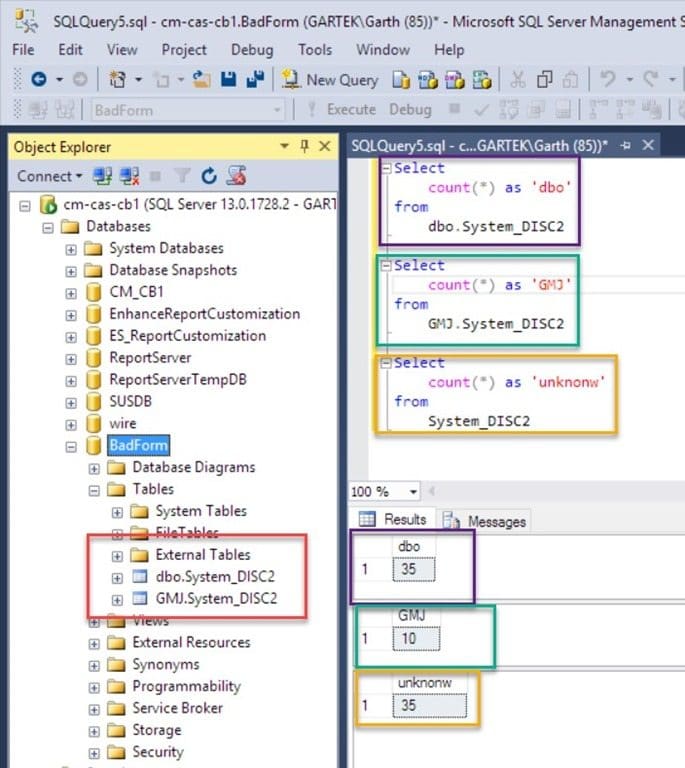685x768 pixels.
Task: Click the GMJ result cell showing 10
Action: [x=416, y=639]
